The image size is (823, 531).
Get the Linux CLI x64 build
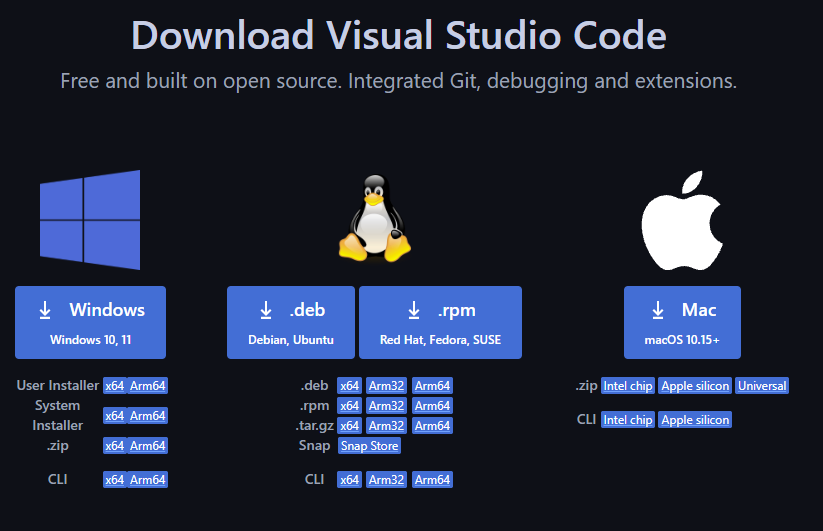350,480
